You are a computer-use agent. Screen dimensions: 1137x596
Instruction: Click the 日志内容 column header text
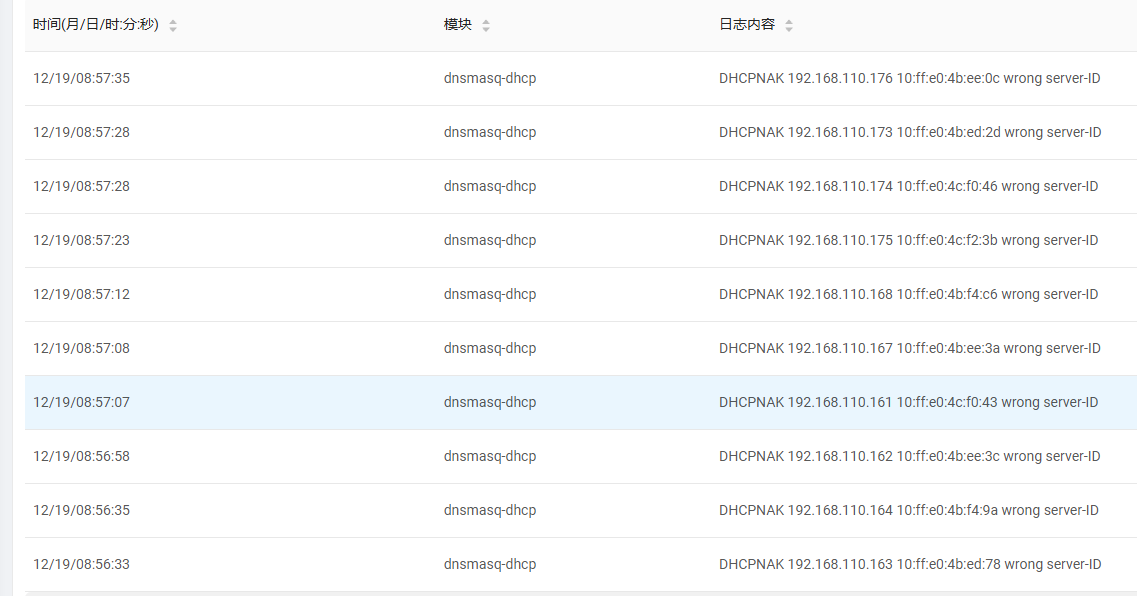pos(747,25)
